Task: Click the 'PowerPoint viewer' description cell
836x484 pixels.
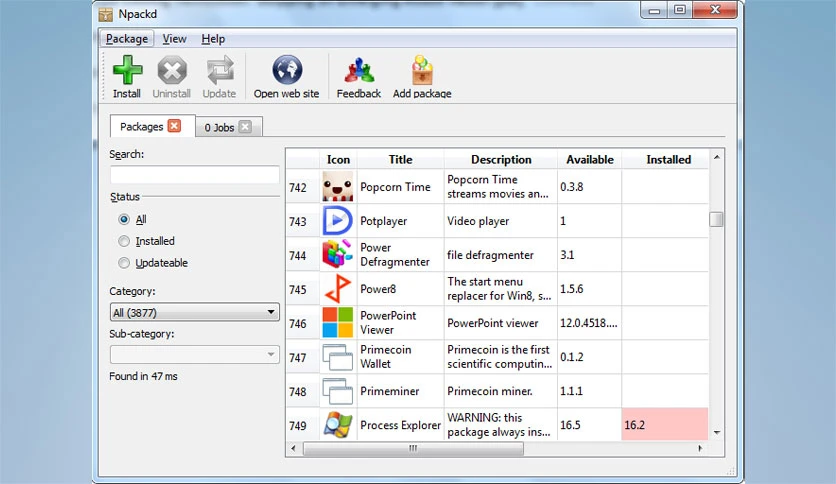Action: click(501, 323)
